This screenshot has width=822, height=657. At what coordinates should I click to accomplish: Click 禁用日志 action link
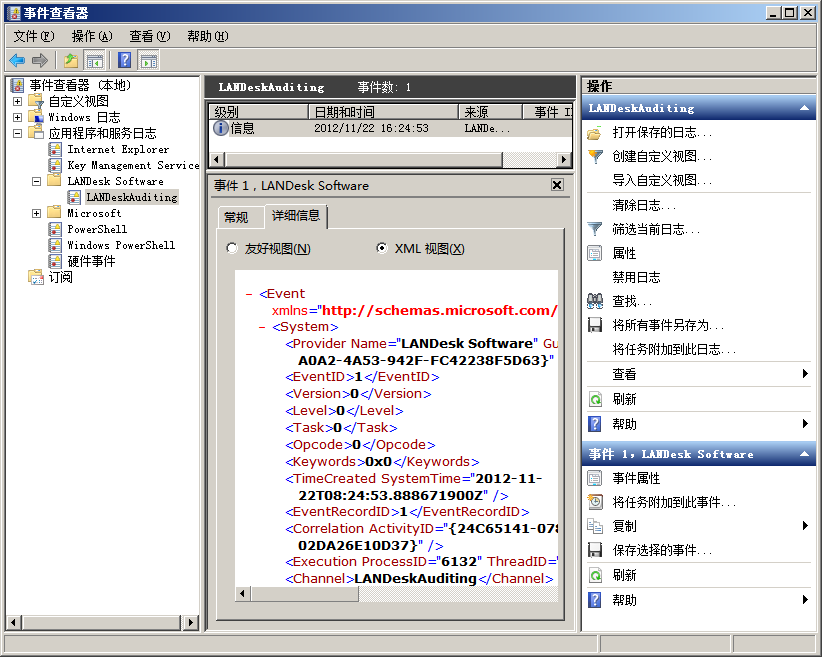pyautogui.click(x=636, y=277)
